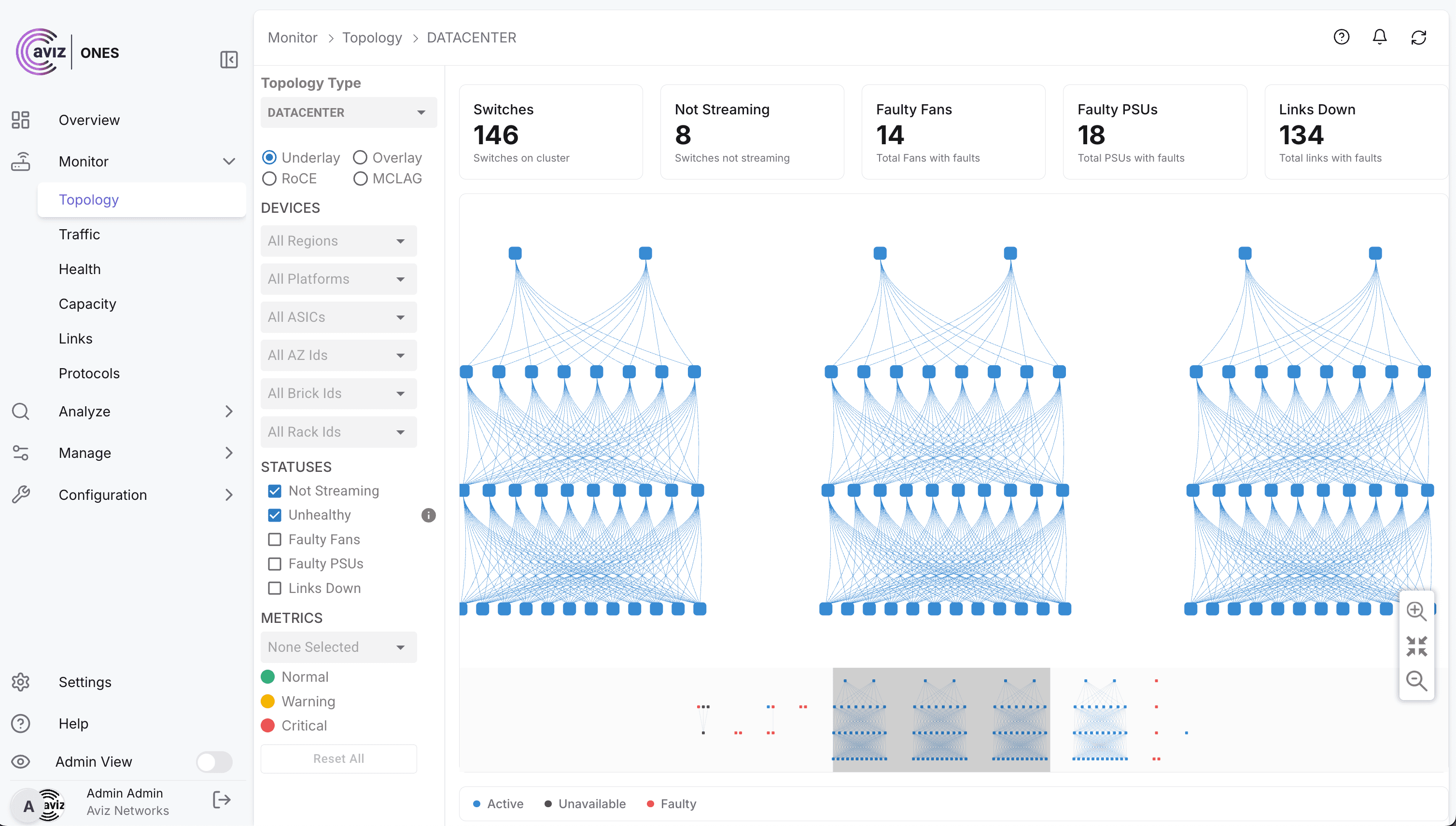Click Topology in the breadcrumb

coord(372,38)
